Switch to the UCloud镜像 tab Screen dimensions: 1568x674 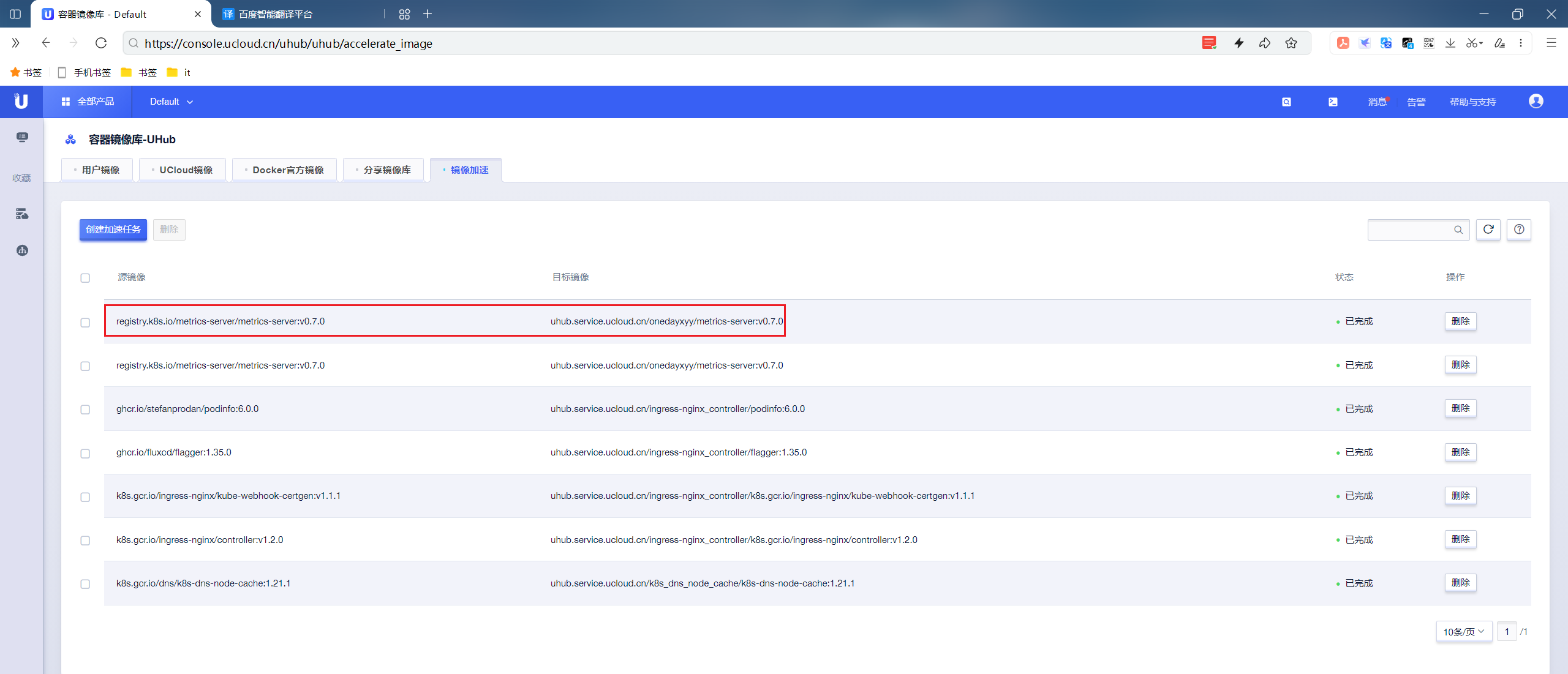(183, 170)
